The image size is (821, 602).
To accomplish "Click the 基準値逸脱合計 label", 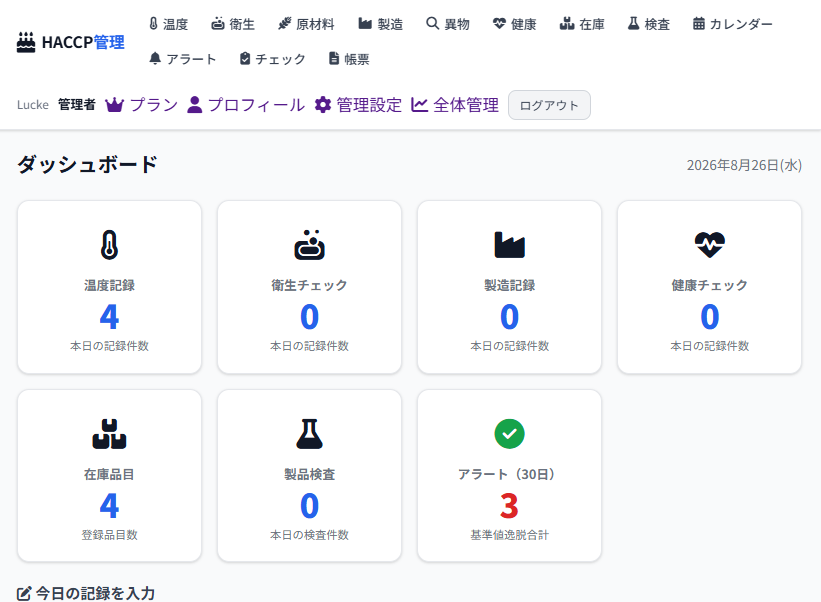I will coord(509,535).
